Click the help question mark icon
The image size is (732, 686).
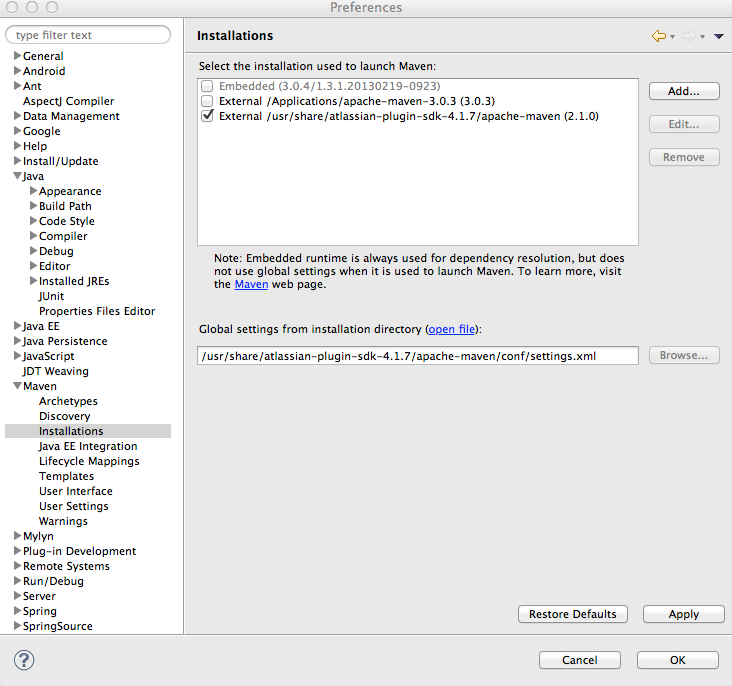coord(24,660)
